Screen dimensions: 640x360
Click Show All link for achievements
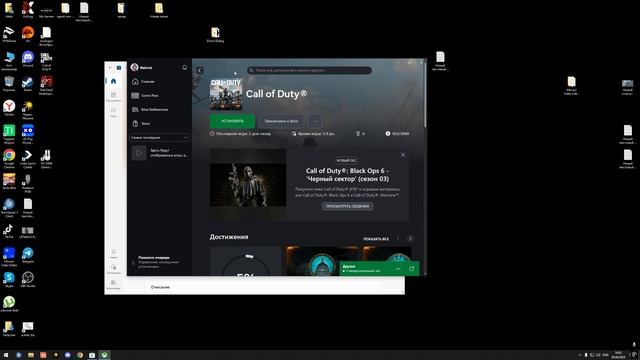376,239
